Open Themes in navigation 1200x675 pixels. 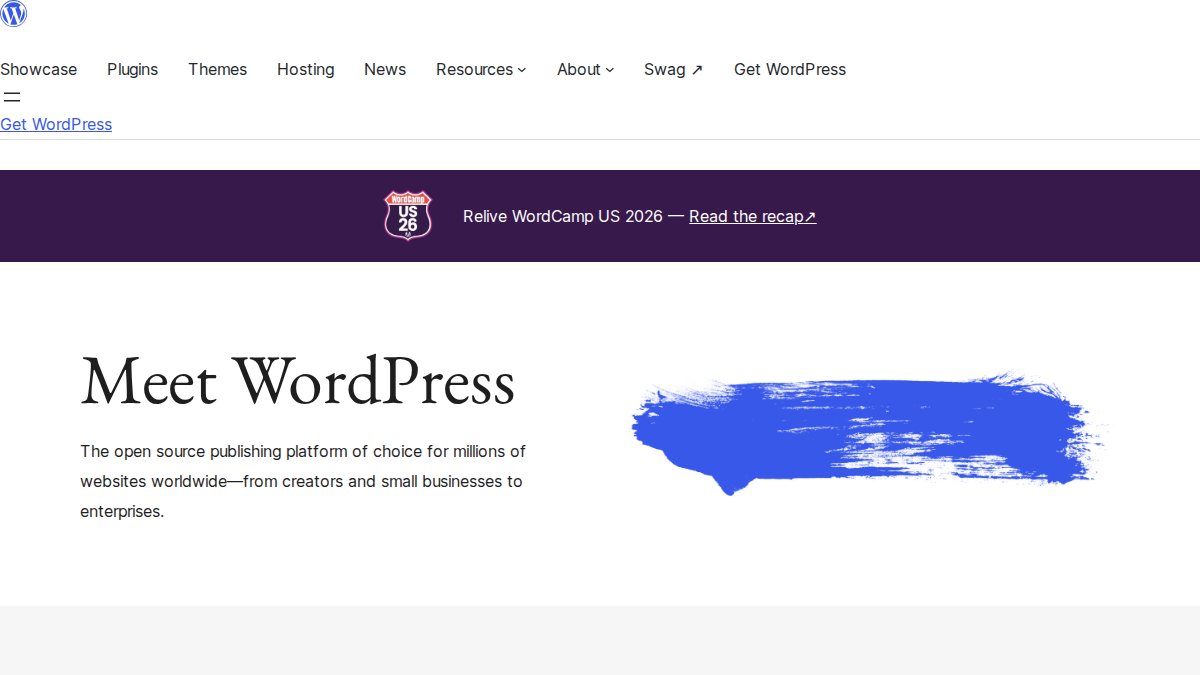click(x=217, y=69)
